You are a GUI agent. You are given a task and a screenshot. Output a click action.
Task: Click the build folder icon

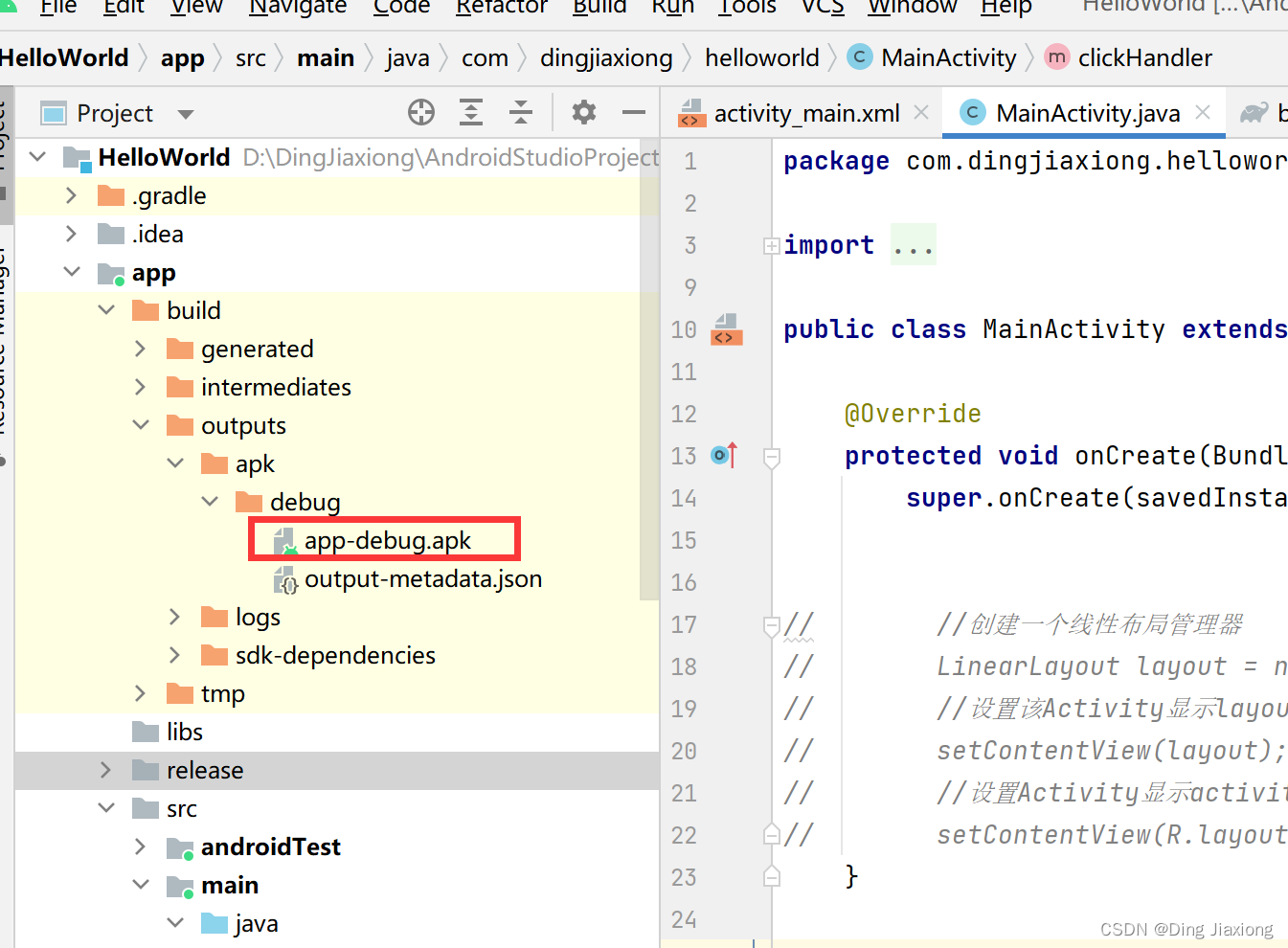[x=146, y=310]
